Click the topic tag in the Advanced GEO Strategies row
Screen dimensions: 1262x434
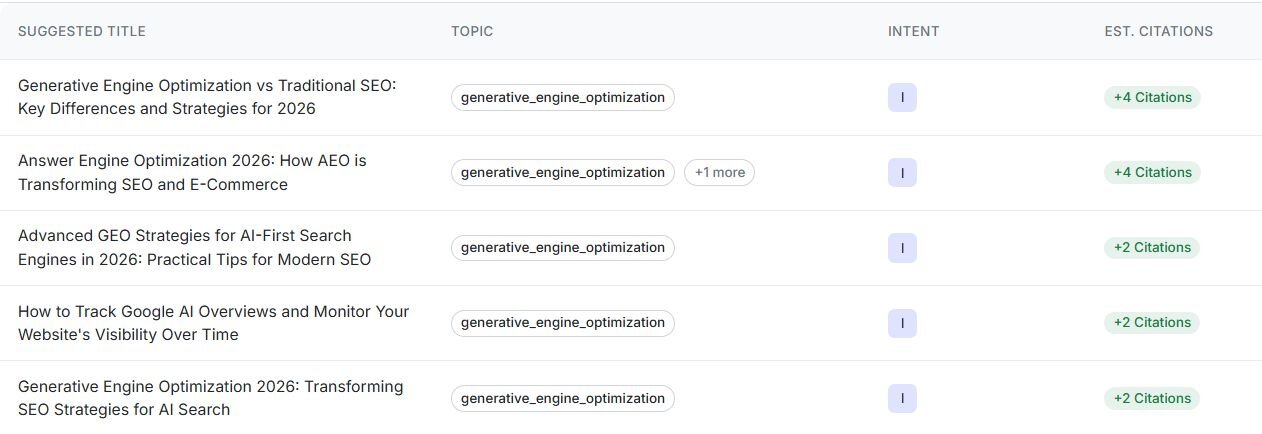[562, 247]
